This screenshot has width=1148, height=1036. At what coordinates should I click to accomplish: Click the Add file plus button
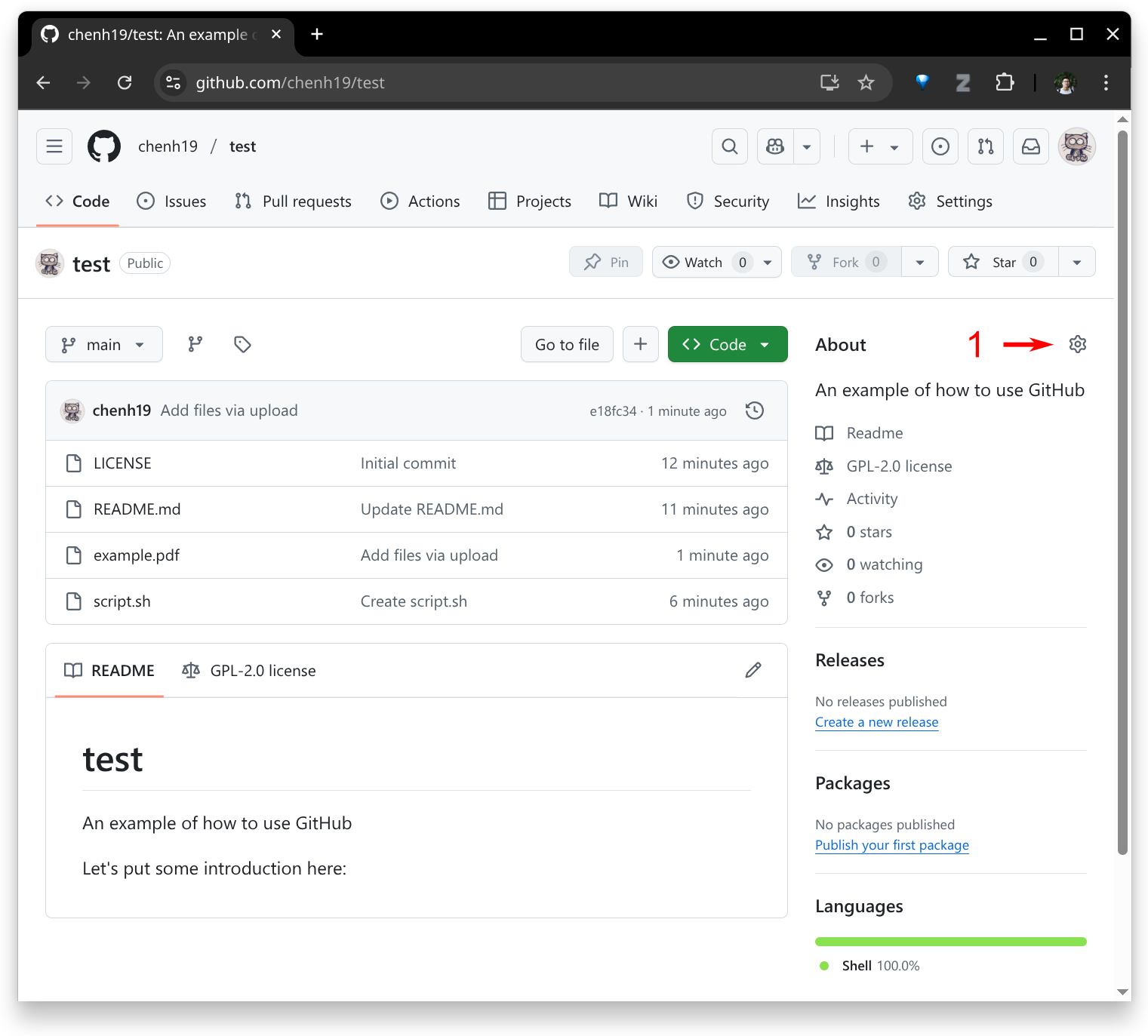[640, 344]
